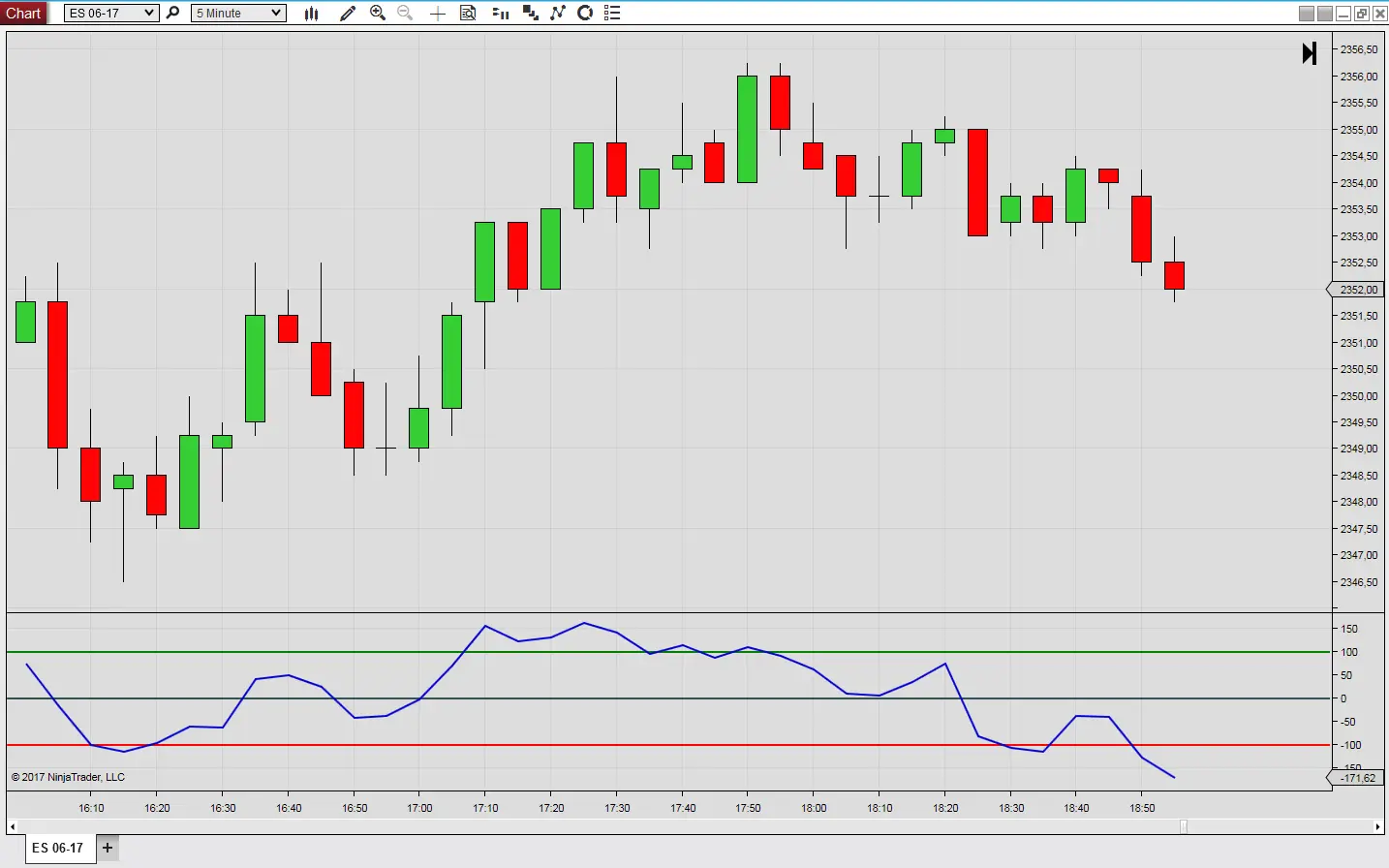Click the 2354,00 price axis label
Viewport: 1389px width, 868px height.
click(x=1358, y=183)
